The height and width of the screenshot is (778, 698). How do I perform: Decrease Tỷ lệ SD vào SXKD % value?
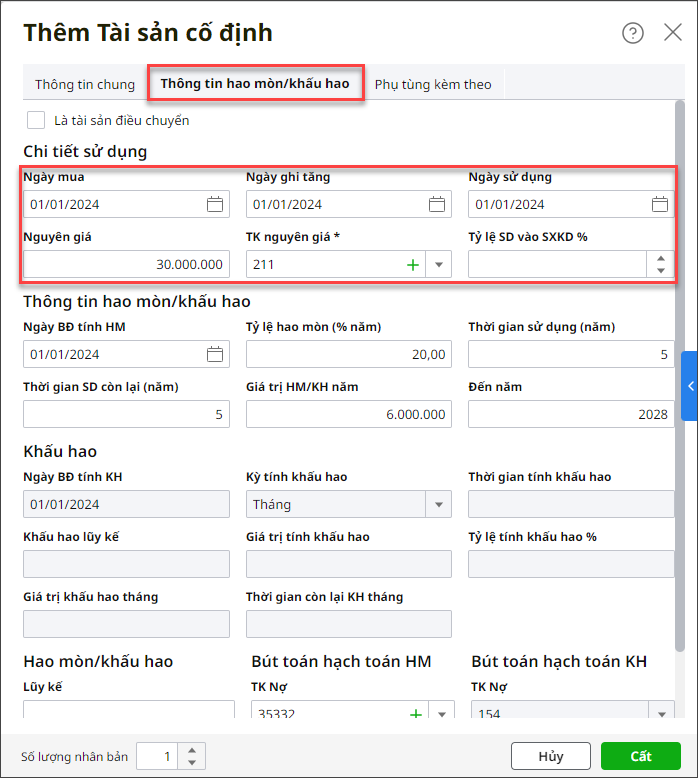point(660,270)
